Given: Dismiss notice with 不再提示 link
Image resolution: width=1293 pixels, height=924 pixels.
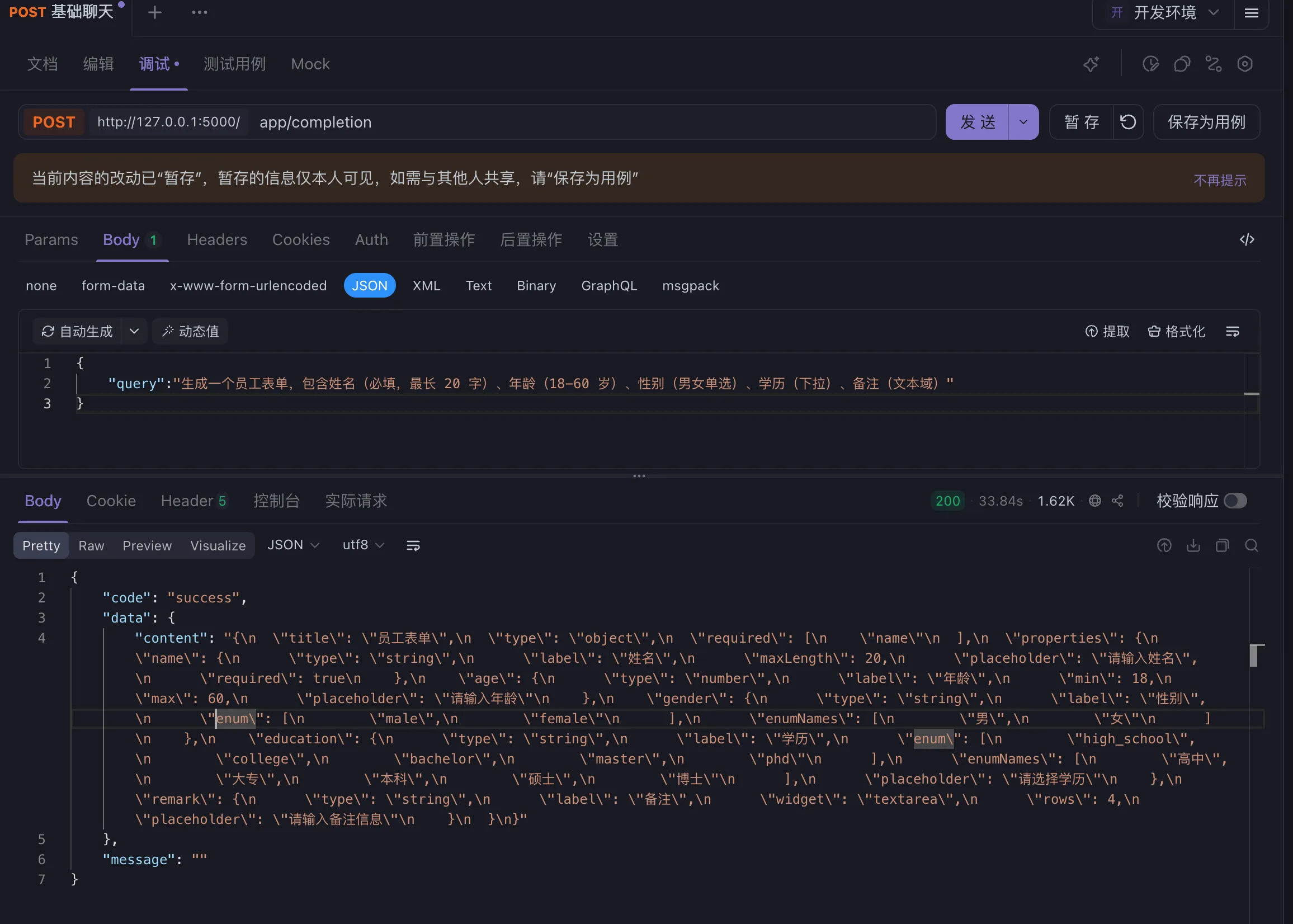Looking at the screenshot, I should [1219, 180].
